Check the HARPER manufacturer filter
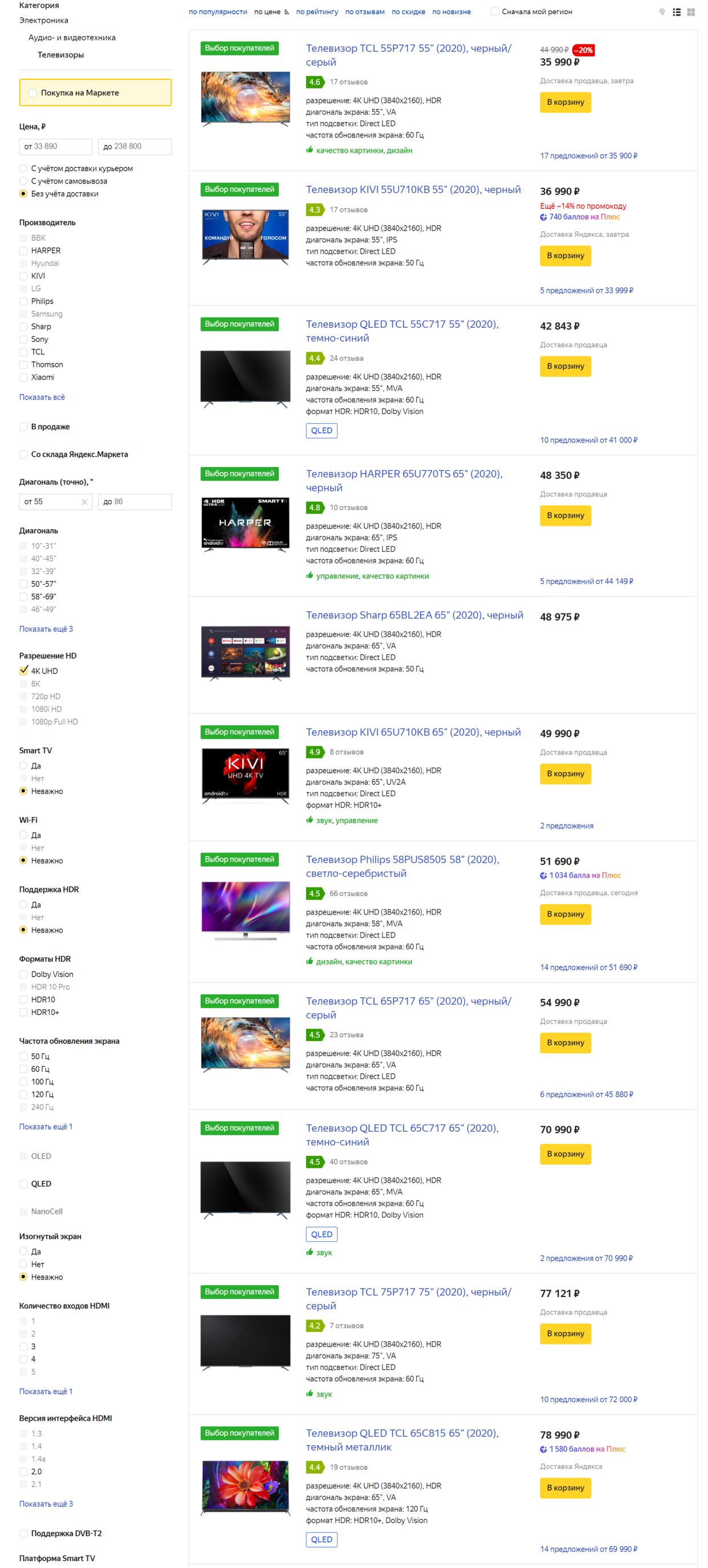This screenshot has width=708, height=1568. pyautogui.click(x=23, y=251)
